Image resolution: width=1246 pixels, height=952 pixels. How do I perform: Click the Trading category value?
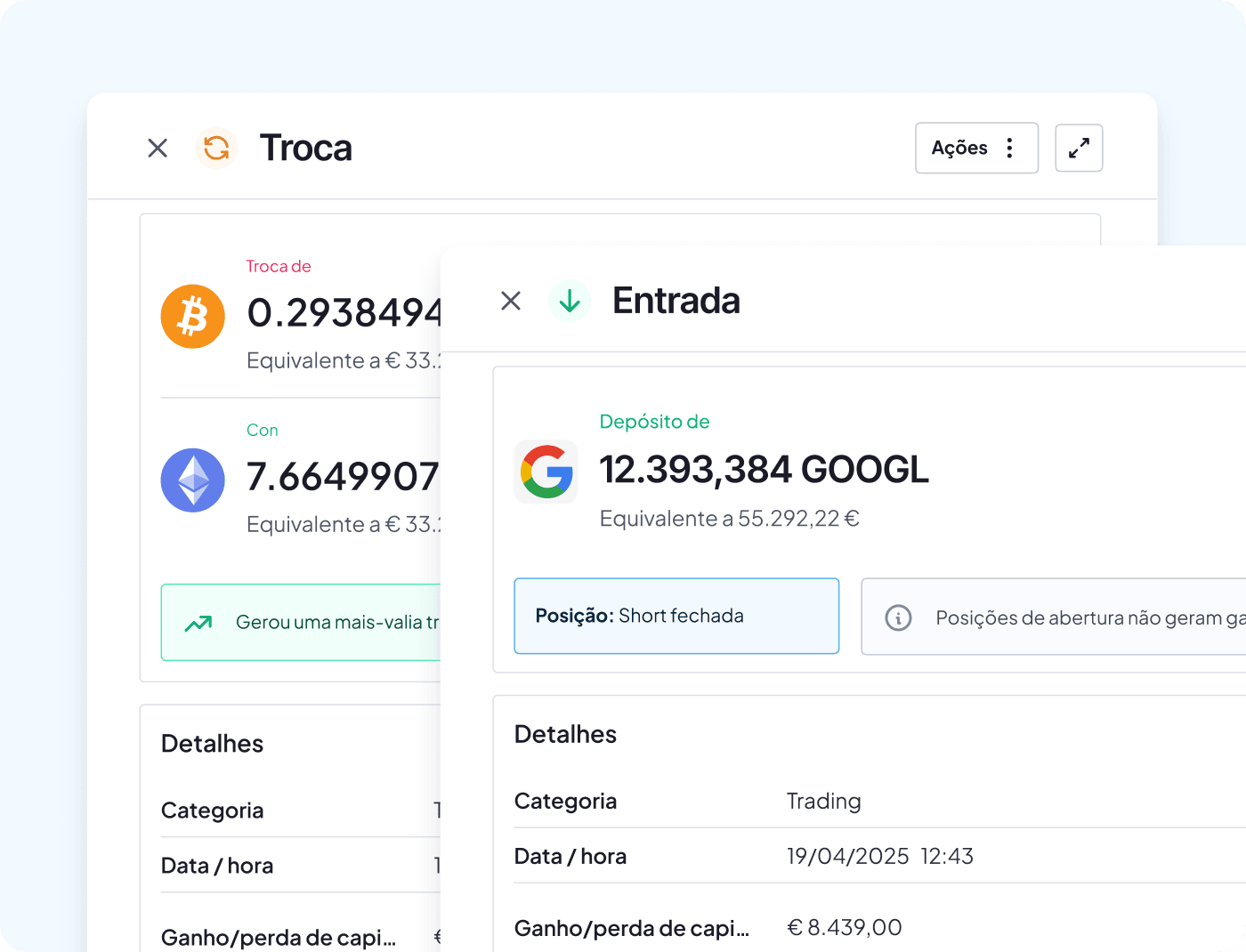click(824, 802)
